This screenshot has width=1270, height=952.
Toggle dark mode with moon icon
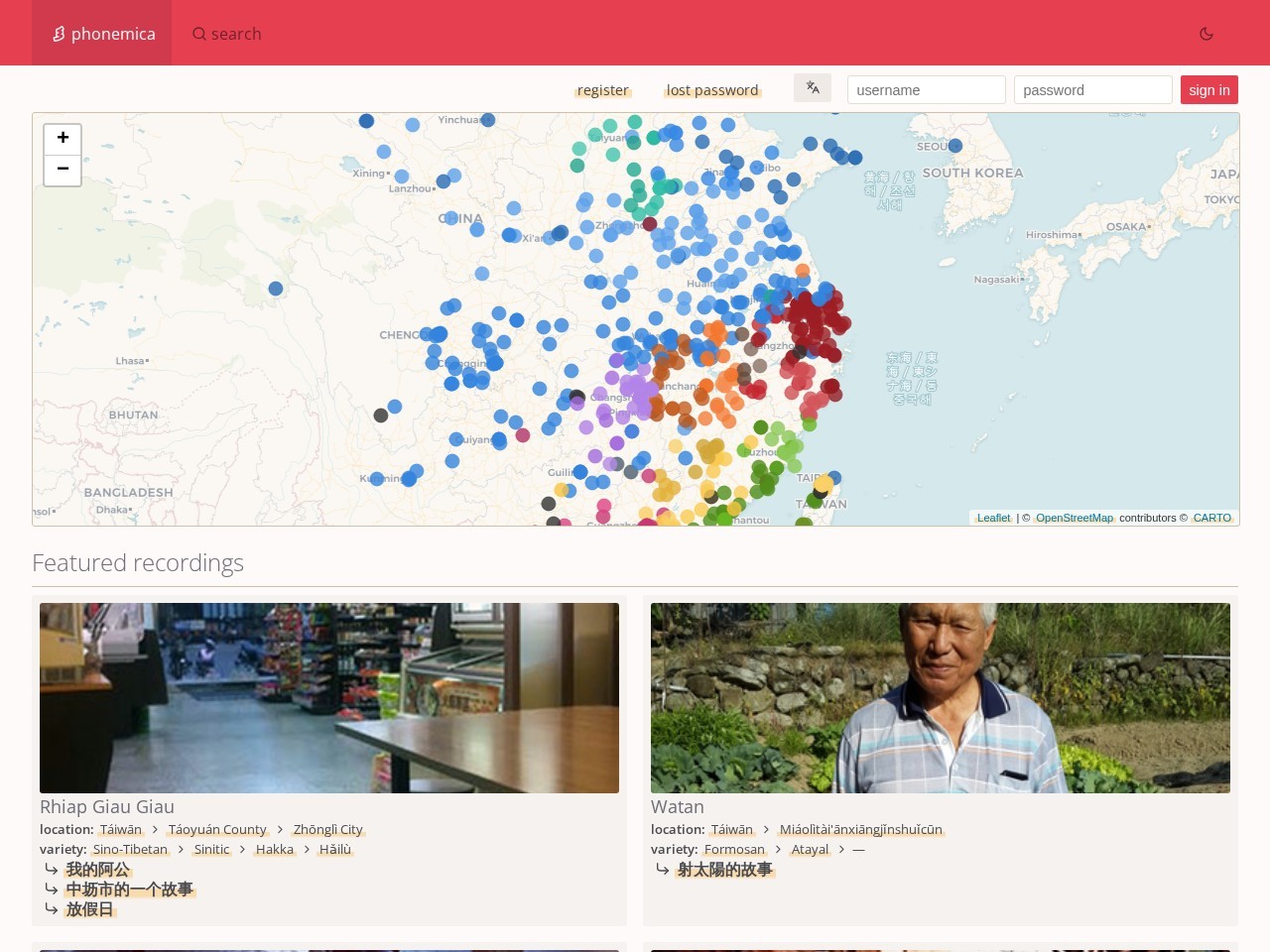[x=1206, y=34]
